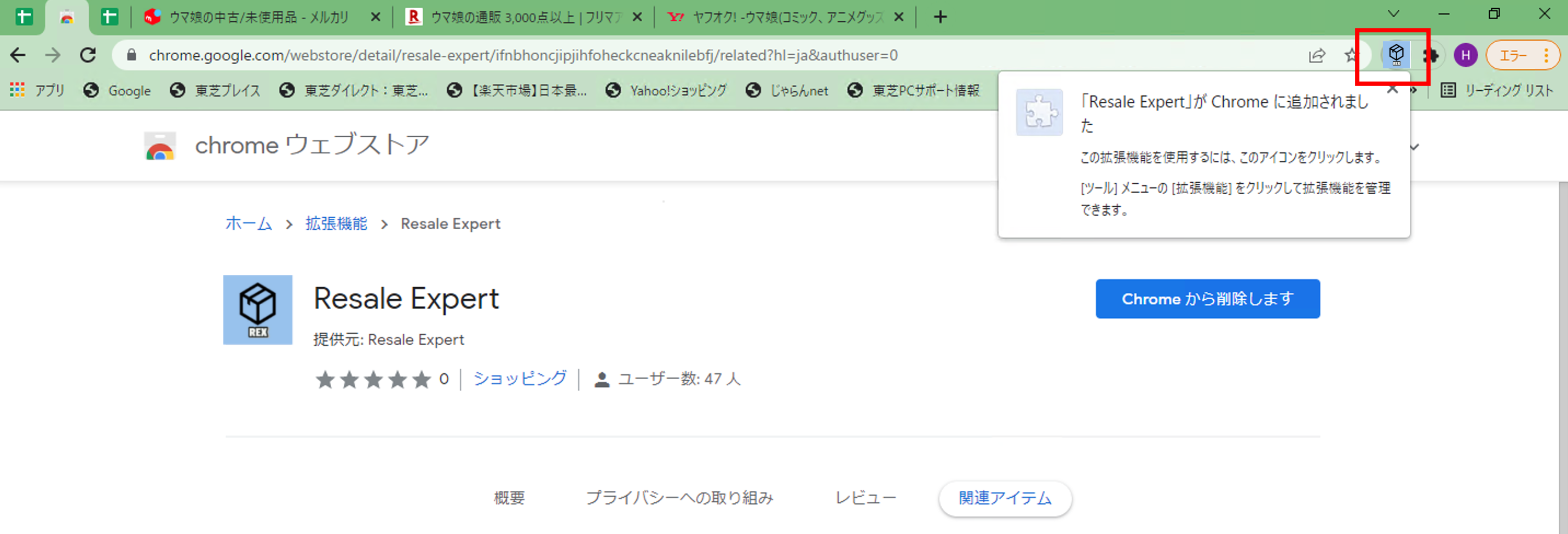Image resolution: width=1568 pixels, height=534 pixels.
Task: Open the ショッピング category link
Action: pyautogui.click(x=520, y=379)
